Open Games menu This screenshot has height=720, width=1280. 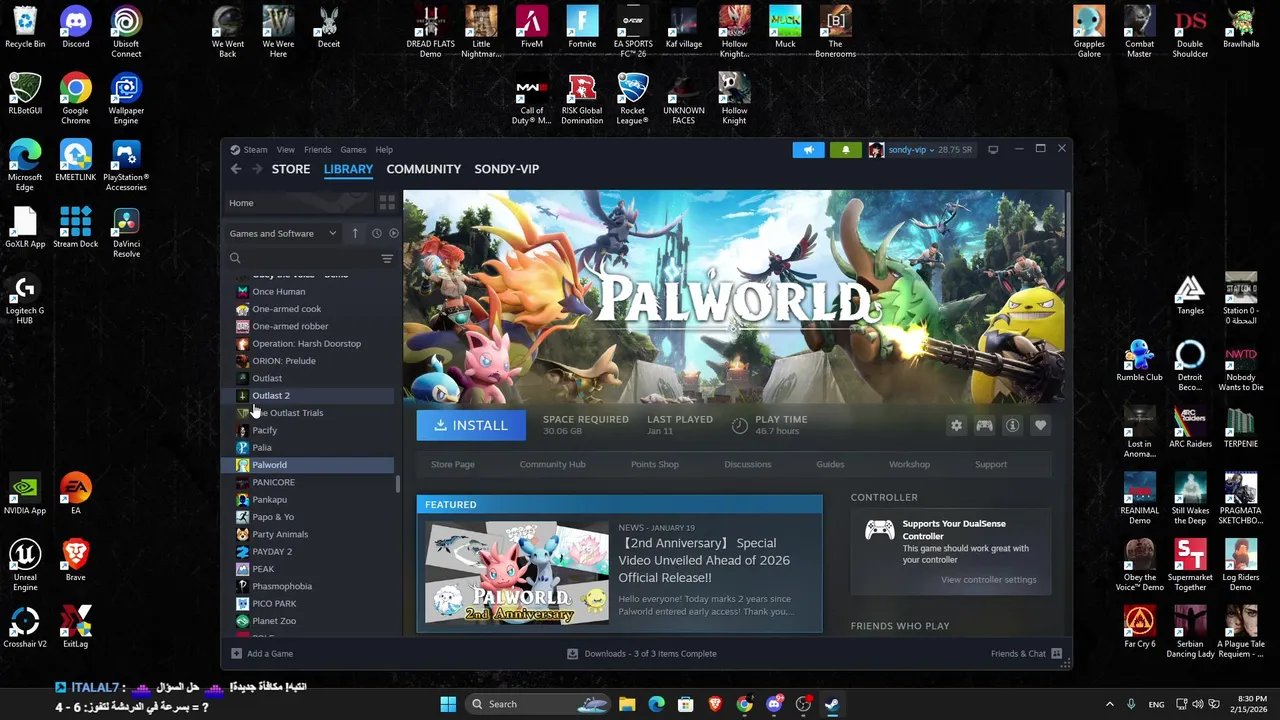point(353,150)
